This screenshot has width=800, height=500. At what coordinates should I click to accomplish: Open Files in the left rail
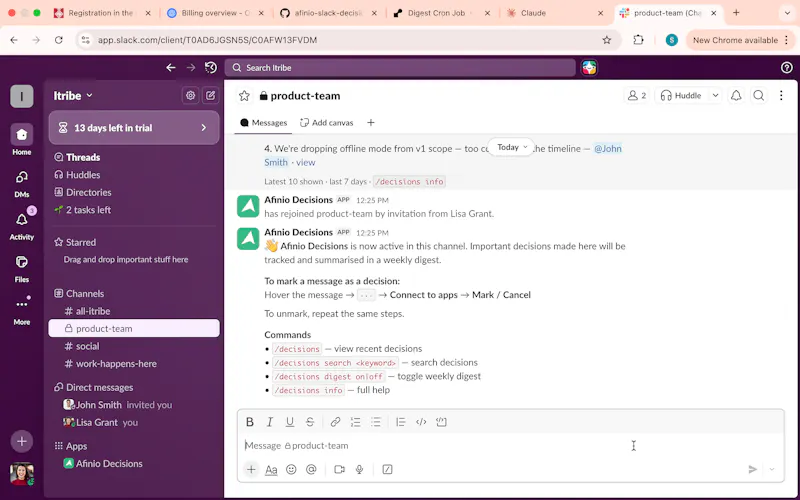click(x=21, y=269)
